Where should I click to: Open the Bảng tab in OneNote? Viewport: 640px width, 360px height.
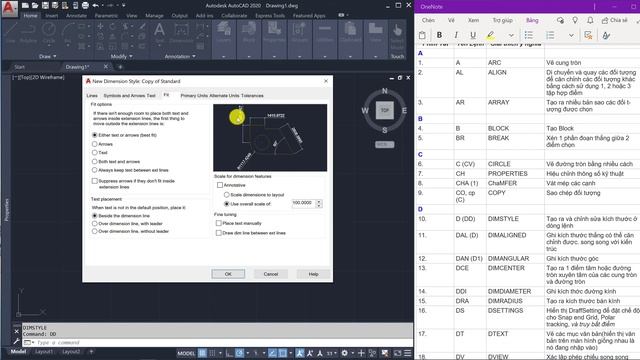click(532, 20)
